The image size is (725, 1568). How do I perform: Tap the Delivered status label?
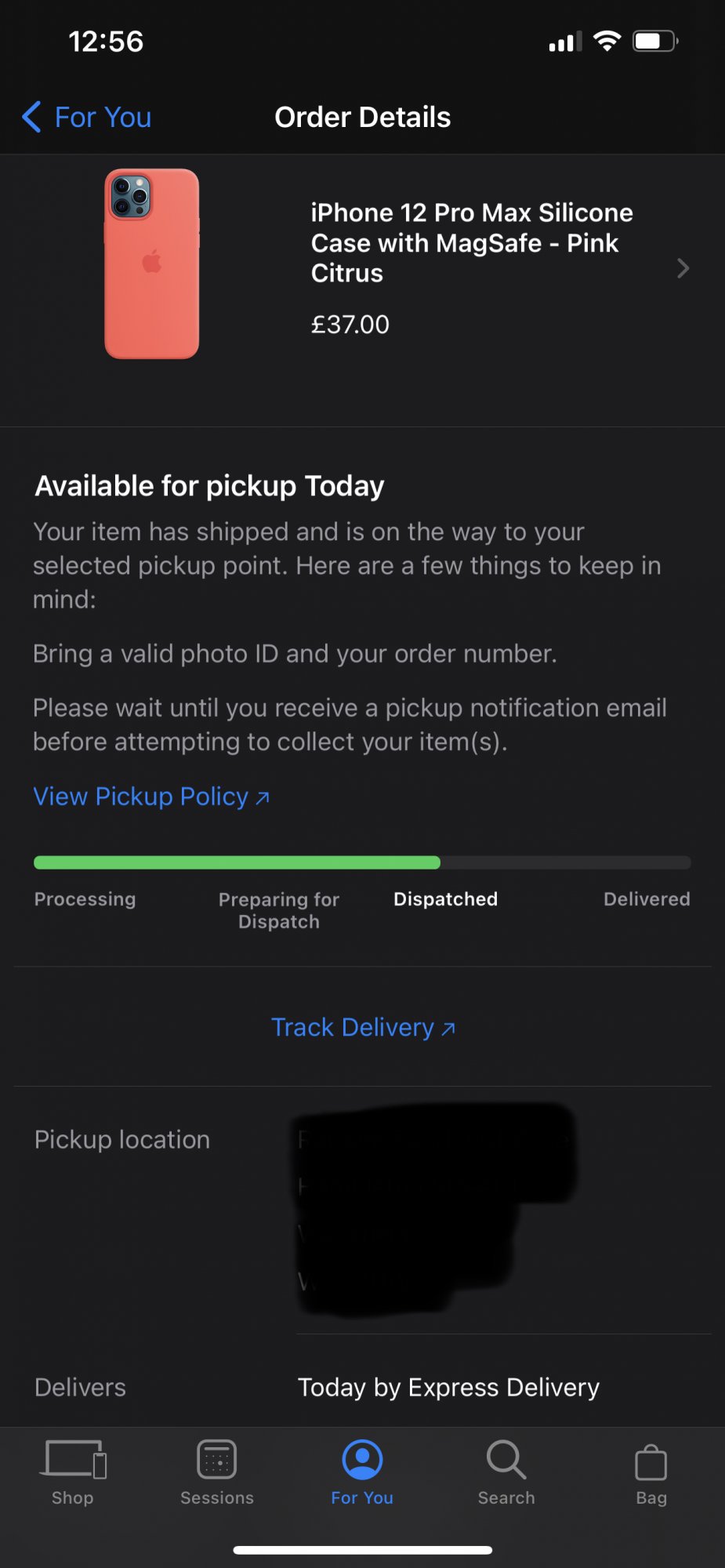tap(647, 899)
